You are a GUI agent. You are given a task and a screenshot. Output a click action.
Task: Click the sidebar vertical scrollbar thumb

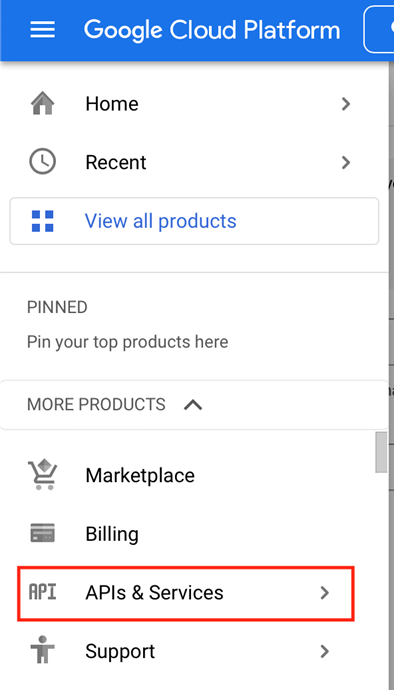pyautogui.click(x=381, y=452)
